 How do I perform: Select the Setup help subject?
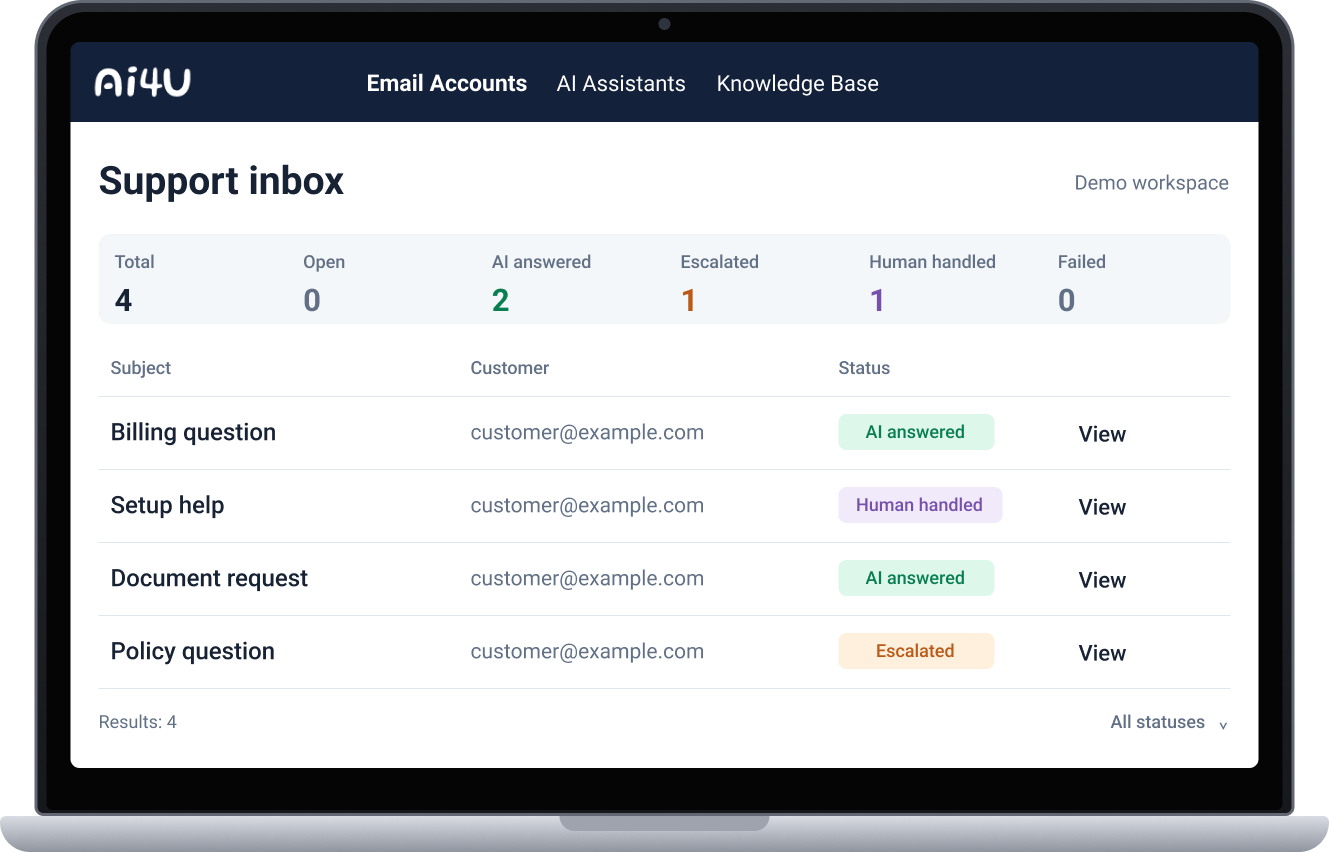coord(167,505)
